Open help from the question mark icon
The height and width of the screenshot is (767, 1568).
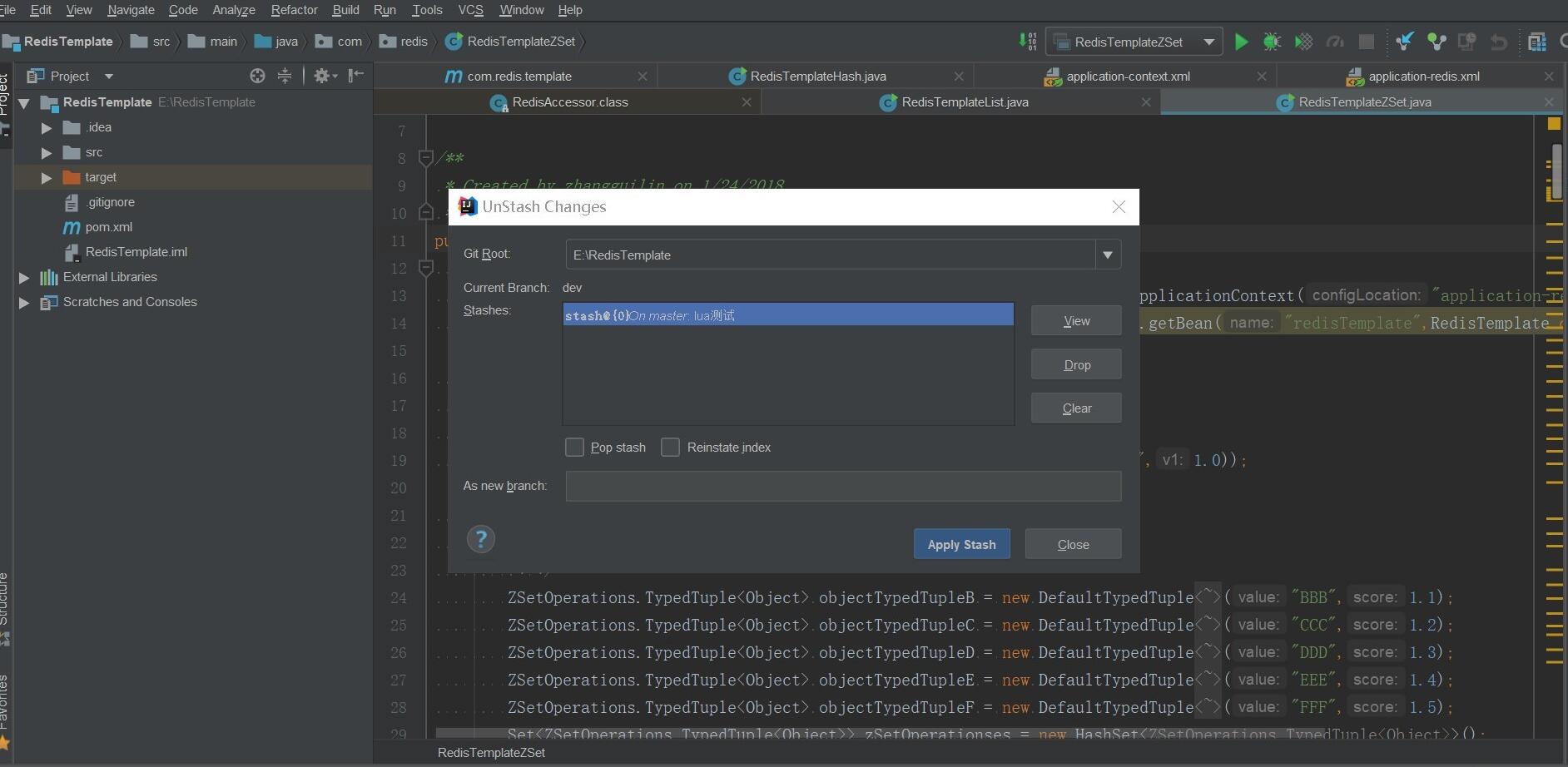point(481,539)
